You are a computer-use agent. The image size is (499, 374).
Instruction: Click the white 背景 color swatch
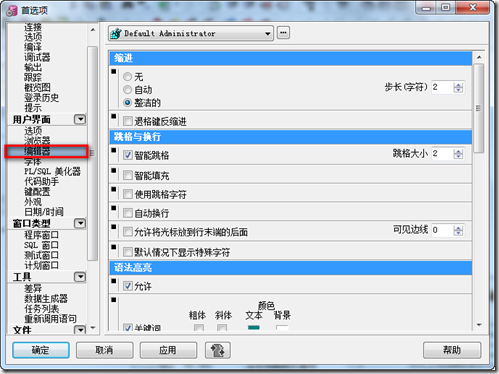(x=282, y=328)
